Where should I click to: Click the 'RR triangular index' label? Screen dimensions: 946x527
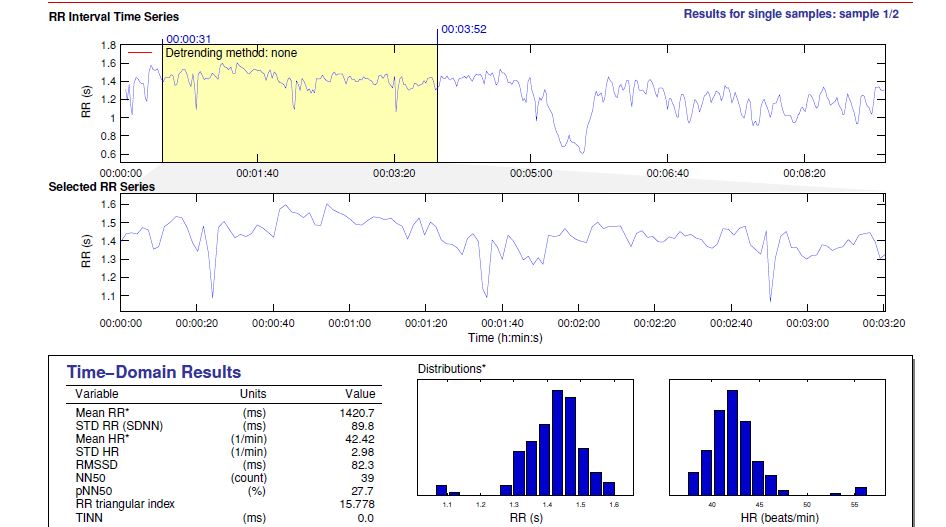[125, 504]
